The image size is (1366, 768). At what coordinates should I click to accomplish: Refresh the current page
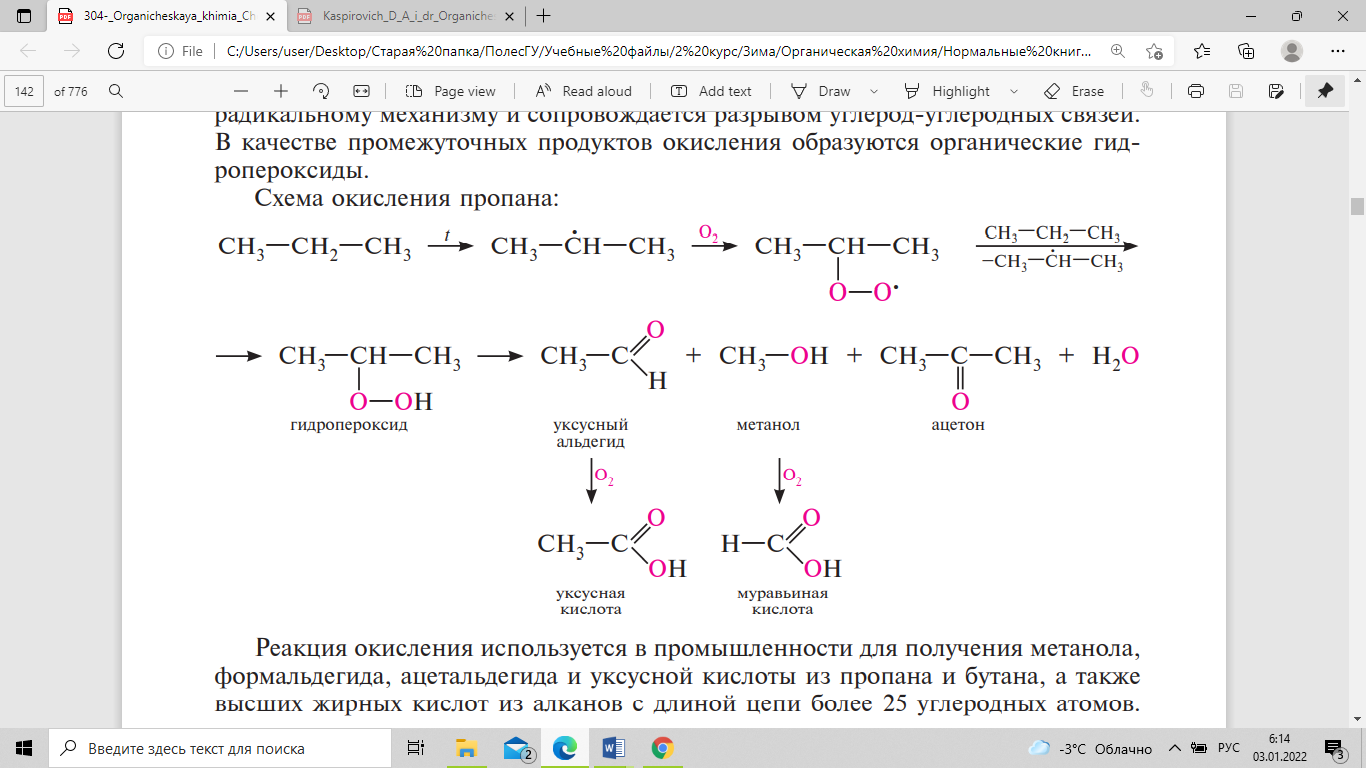(116, 51)
